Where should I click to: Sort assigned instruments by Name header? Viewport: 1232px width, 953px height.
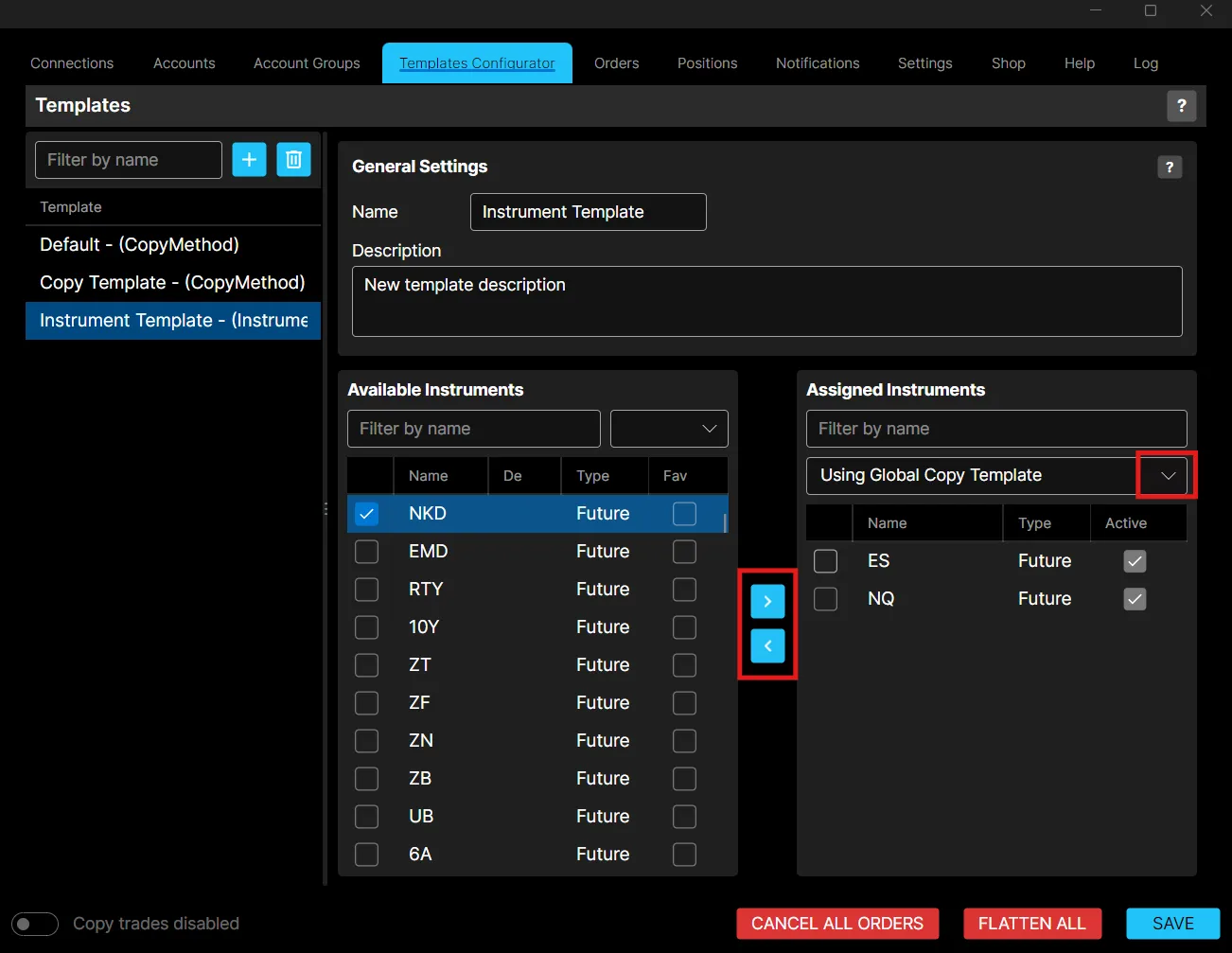[x=927, y=523]
